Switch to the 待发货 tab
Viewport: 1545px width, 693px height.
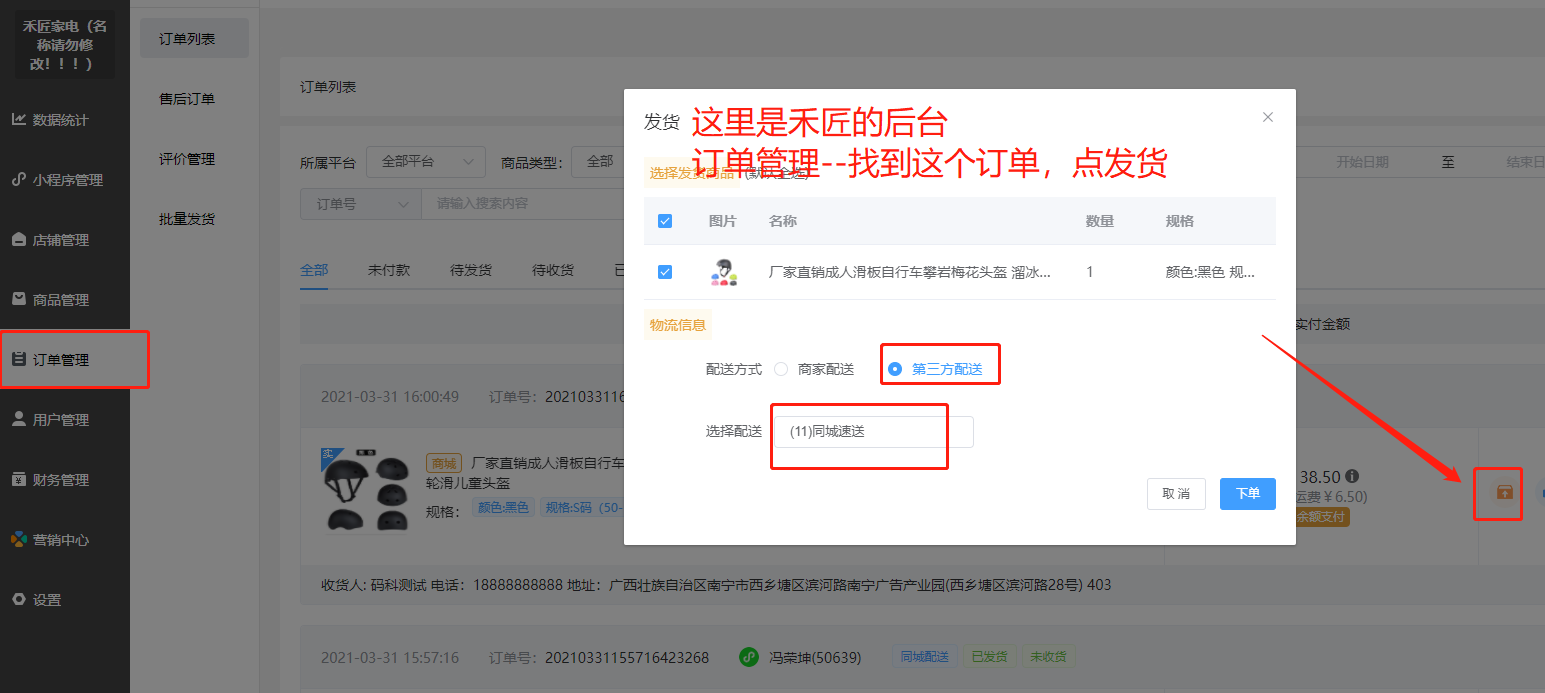(x=470, y=270)
